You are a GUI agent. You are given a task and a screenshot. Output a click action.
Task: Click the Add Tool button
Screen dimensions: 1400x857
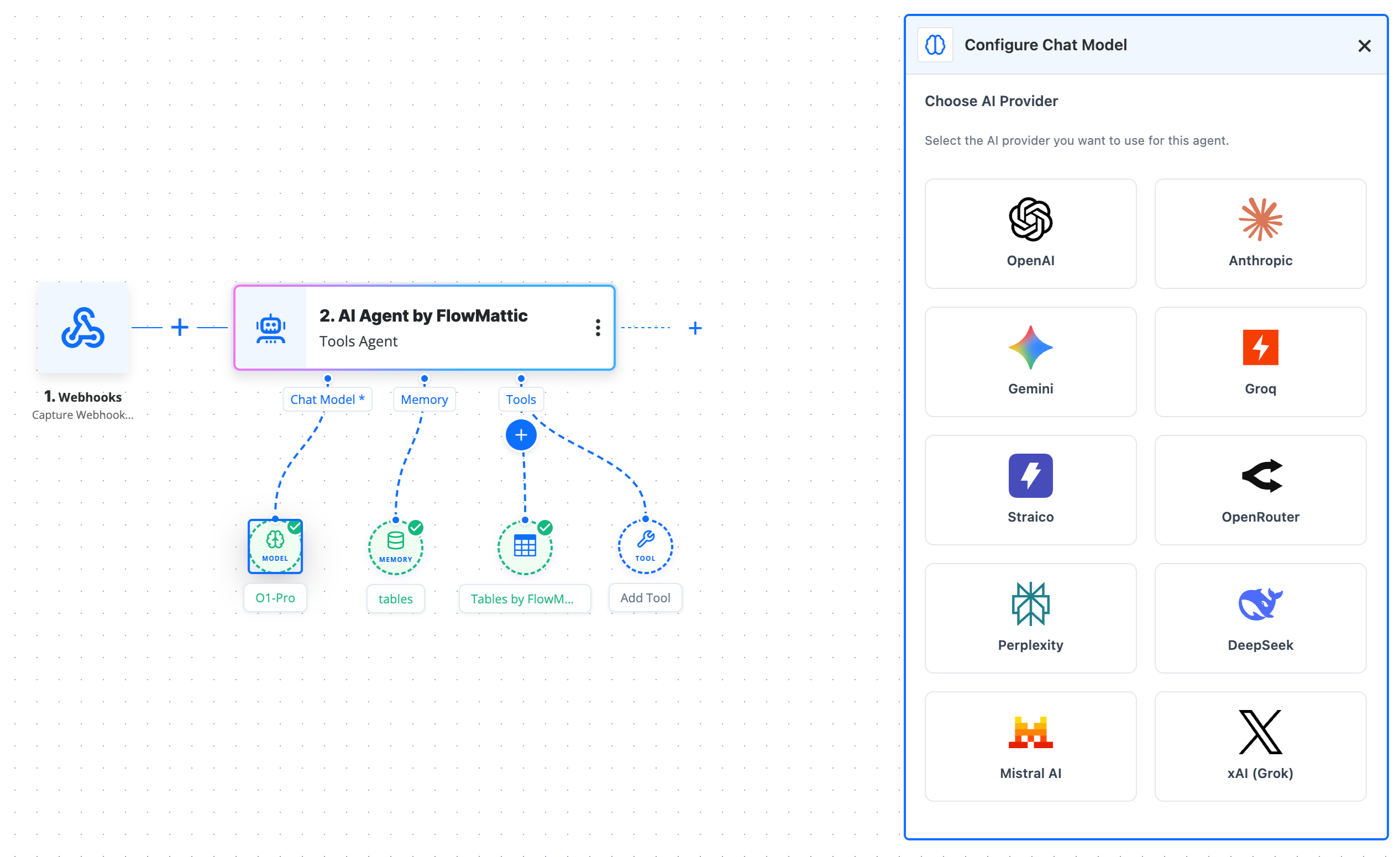click(x=645, y=597)
